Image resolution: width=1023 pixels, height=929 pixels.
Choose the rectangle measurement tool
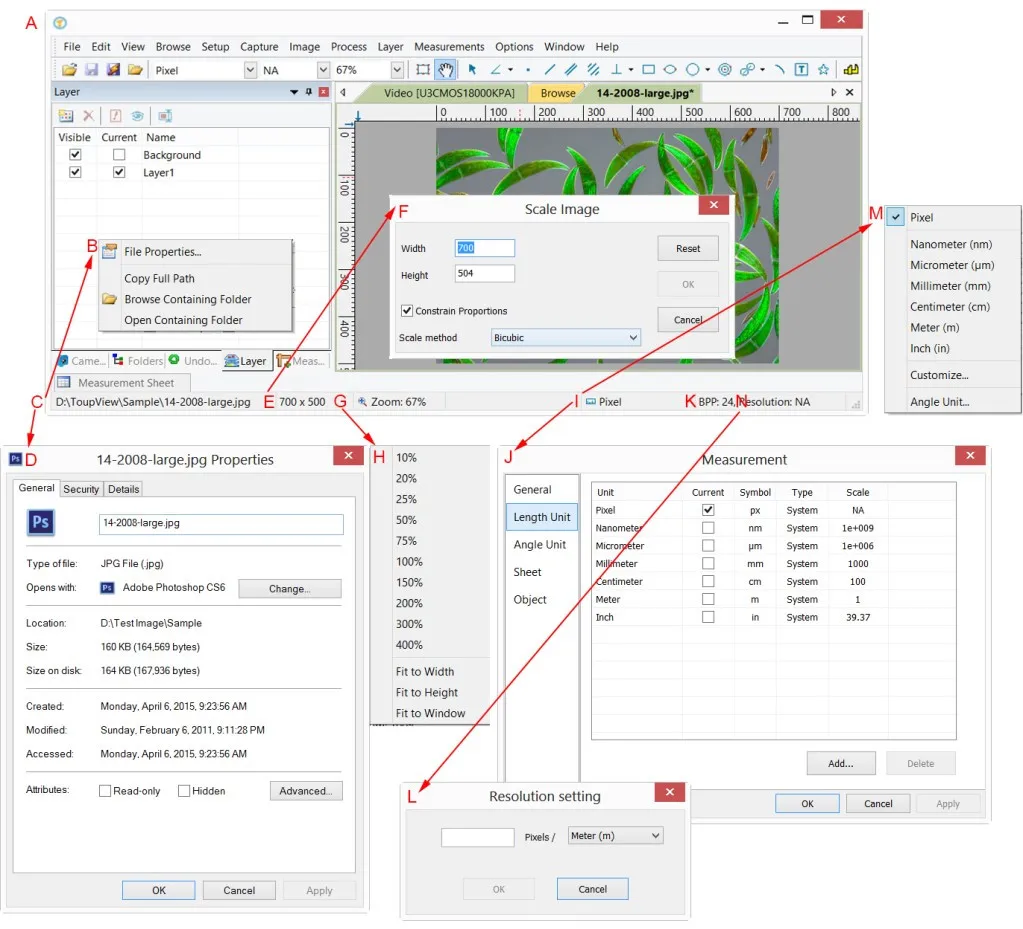tap(649, 70)
